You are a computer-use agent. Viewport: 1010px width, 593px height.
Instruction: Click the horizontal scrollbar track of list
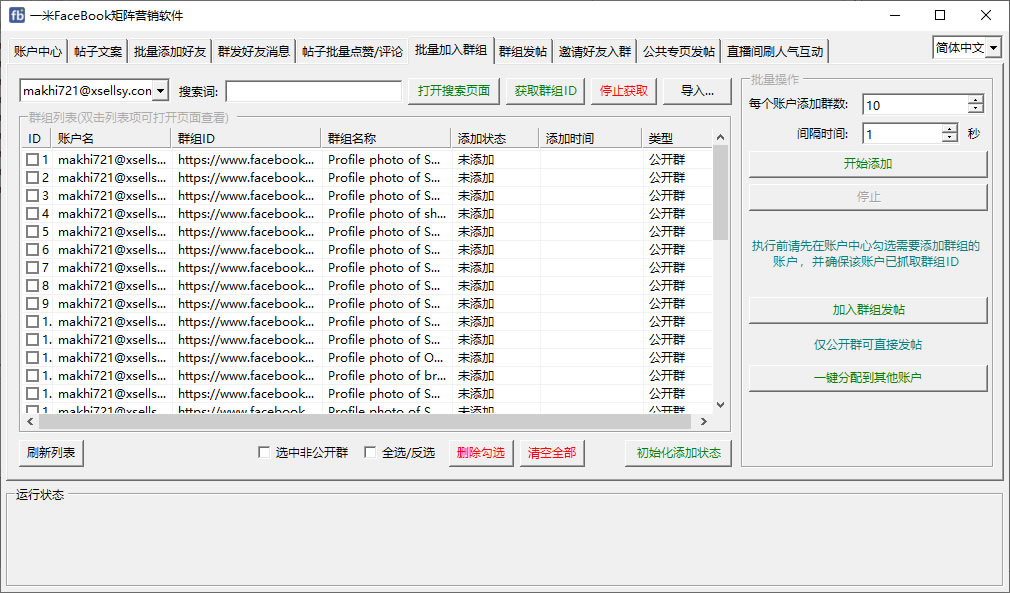pos(365,421)
